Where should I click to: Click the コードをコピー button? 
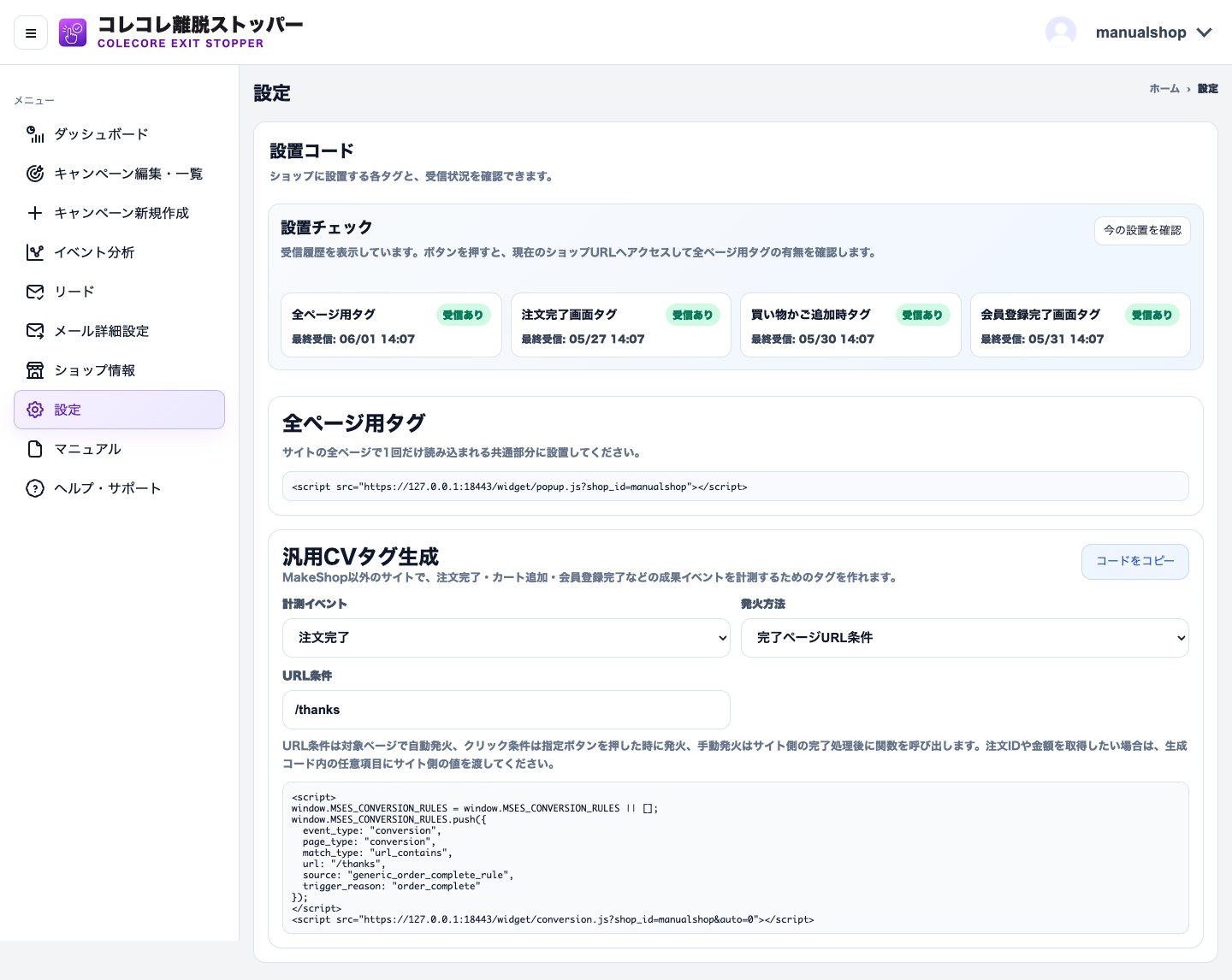point(1135,562)
